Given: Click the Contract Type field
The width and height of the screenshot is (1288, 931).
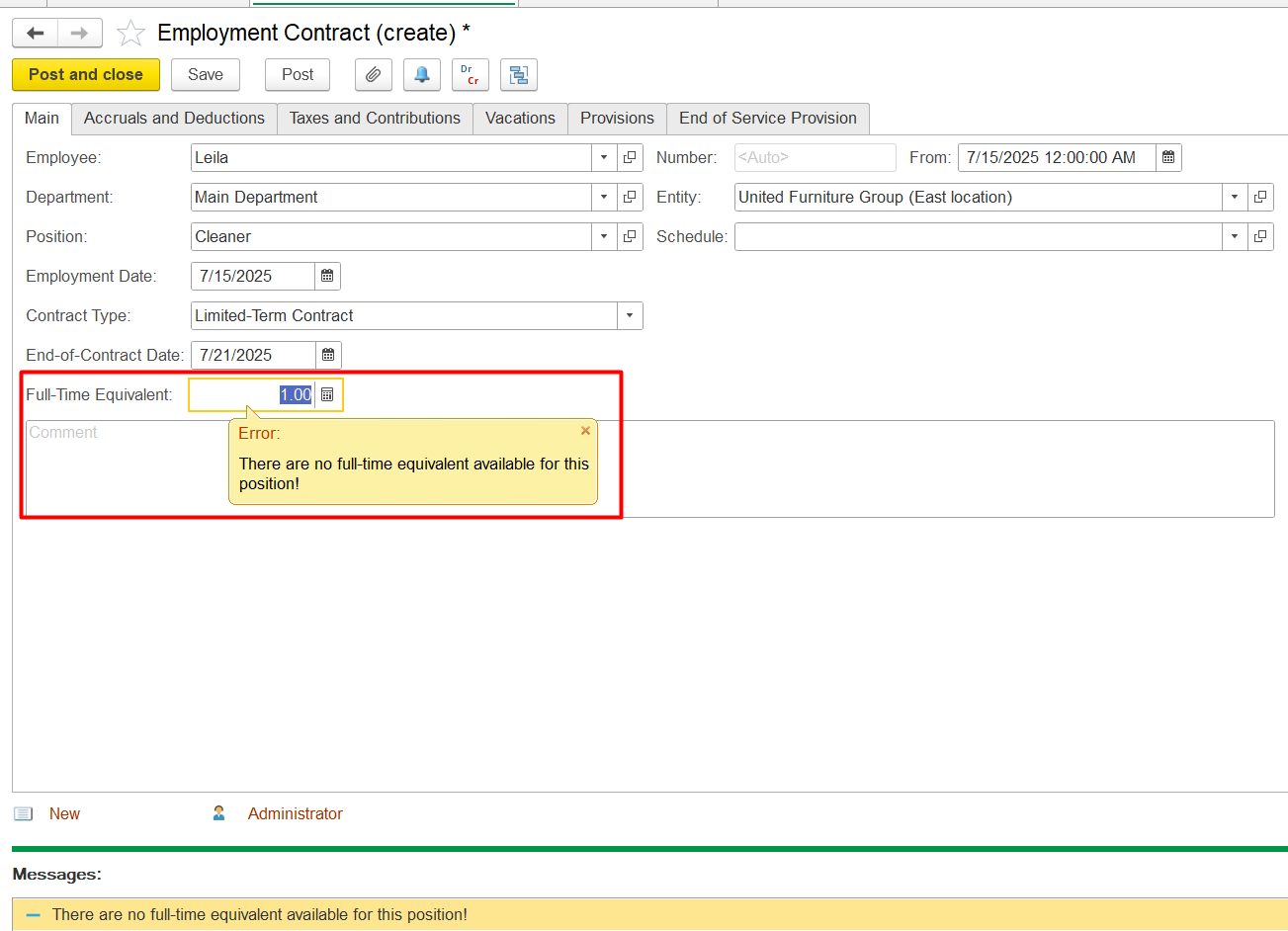Looking at the screenshot, I should click(x=404, y=315).
